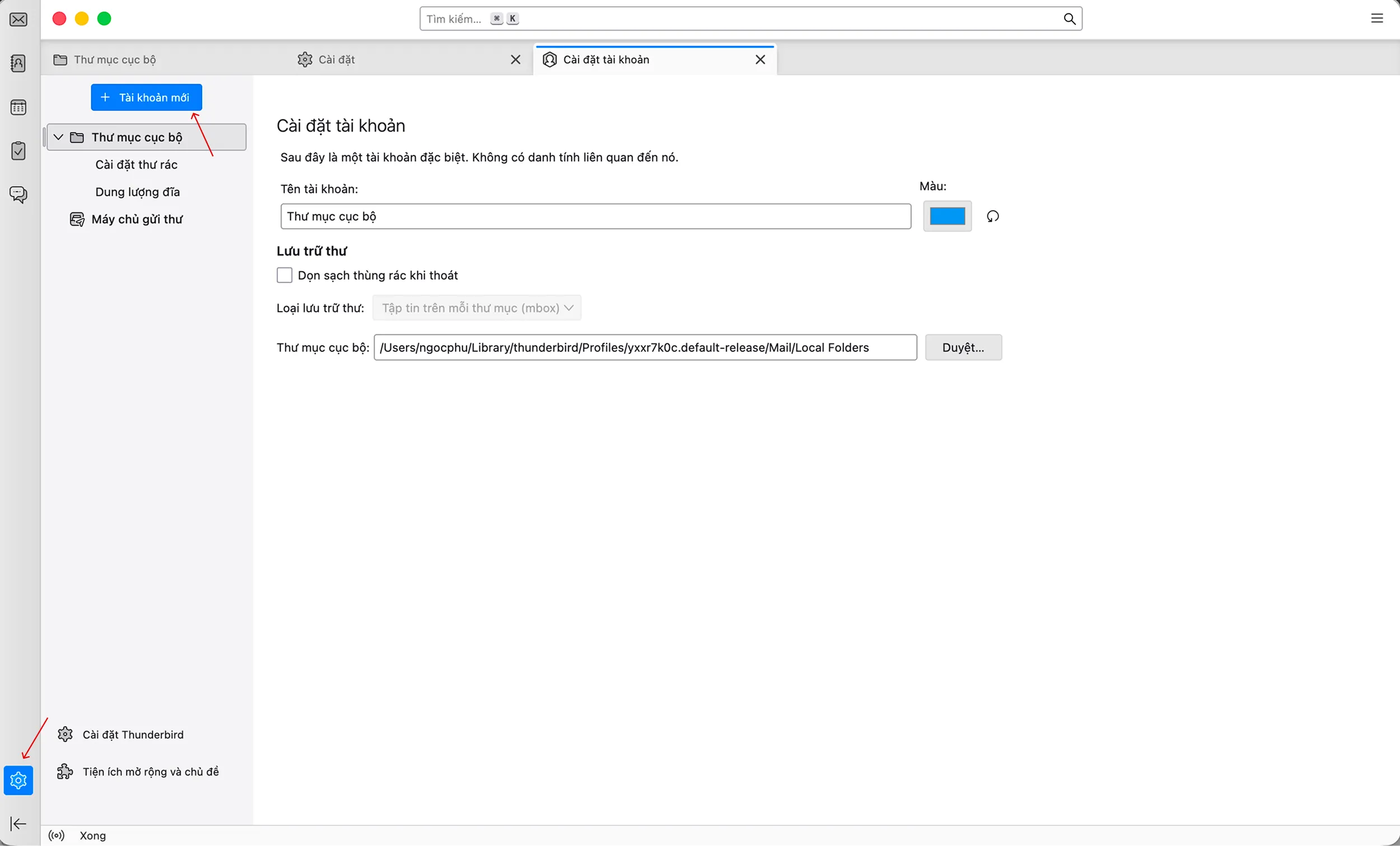Collapse the Thư mục cục bộ tree
This screenshot has width=1400, height=846.
(x=58, y=137)
